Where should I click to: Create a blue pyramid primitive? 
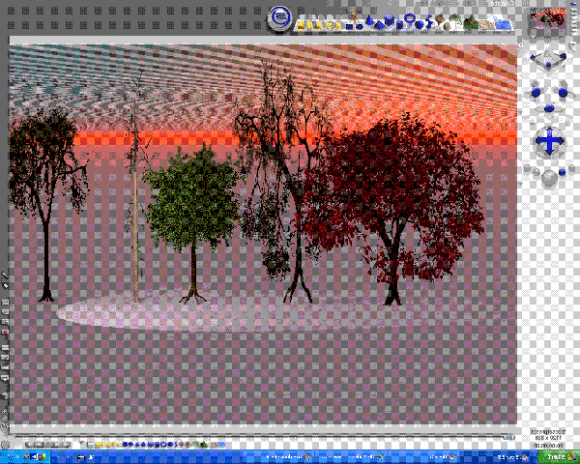pyautogui.click(x=379, y=25)
